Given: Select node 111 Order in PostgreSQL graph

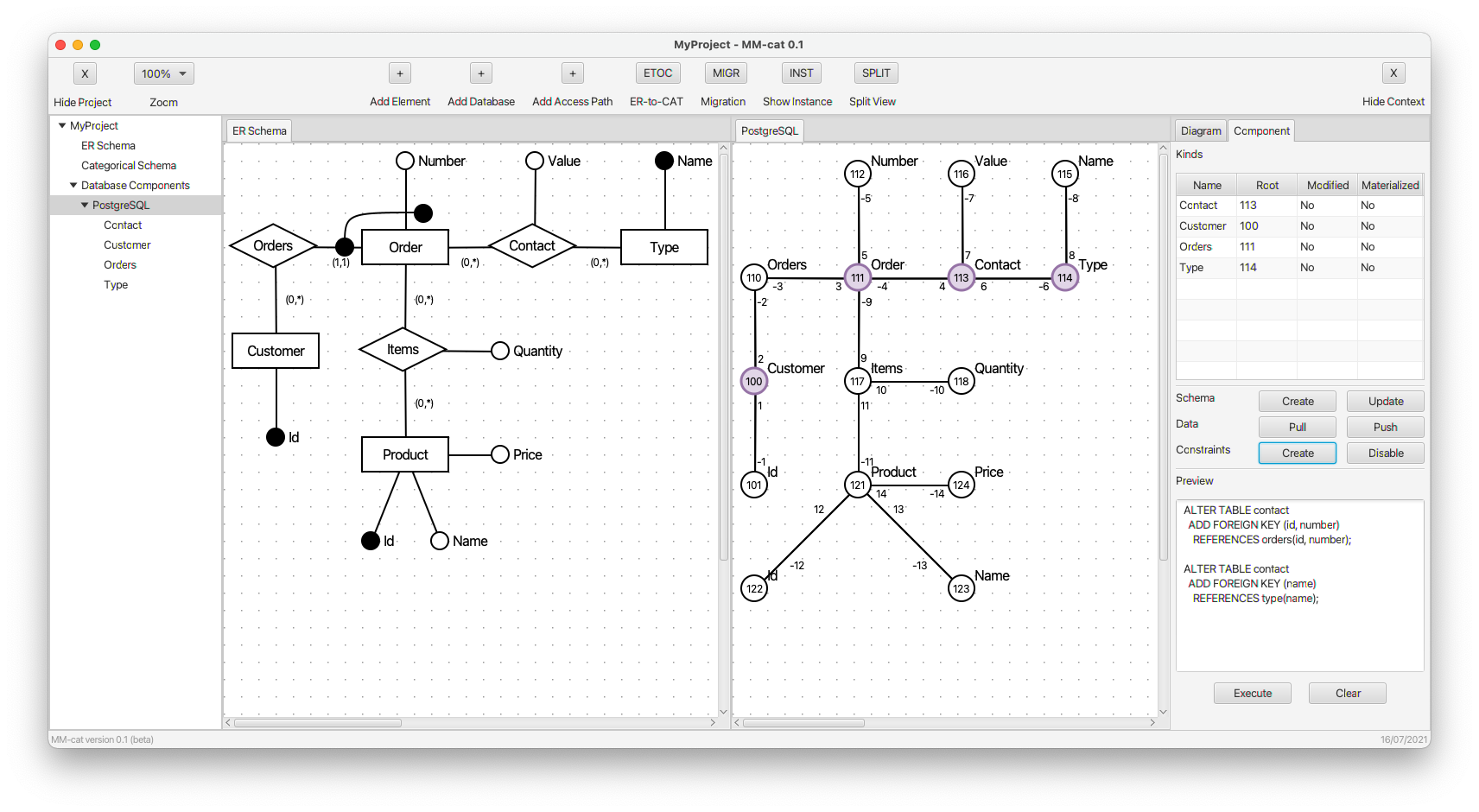Looking at the screenshot, I should pyautogui.click(x=858, y=277).
